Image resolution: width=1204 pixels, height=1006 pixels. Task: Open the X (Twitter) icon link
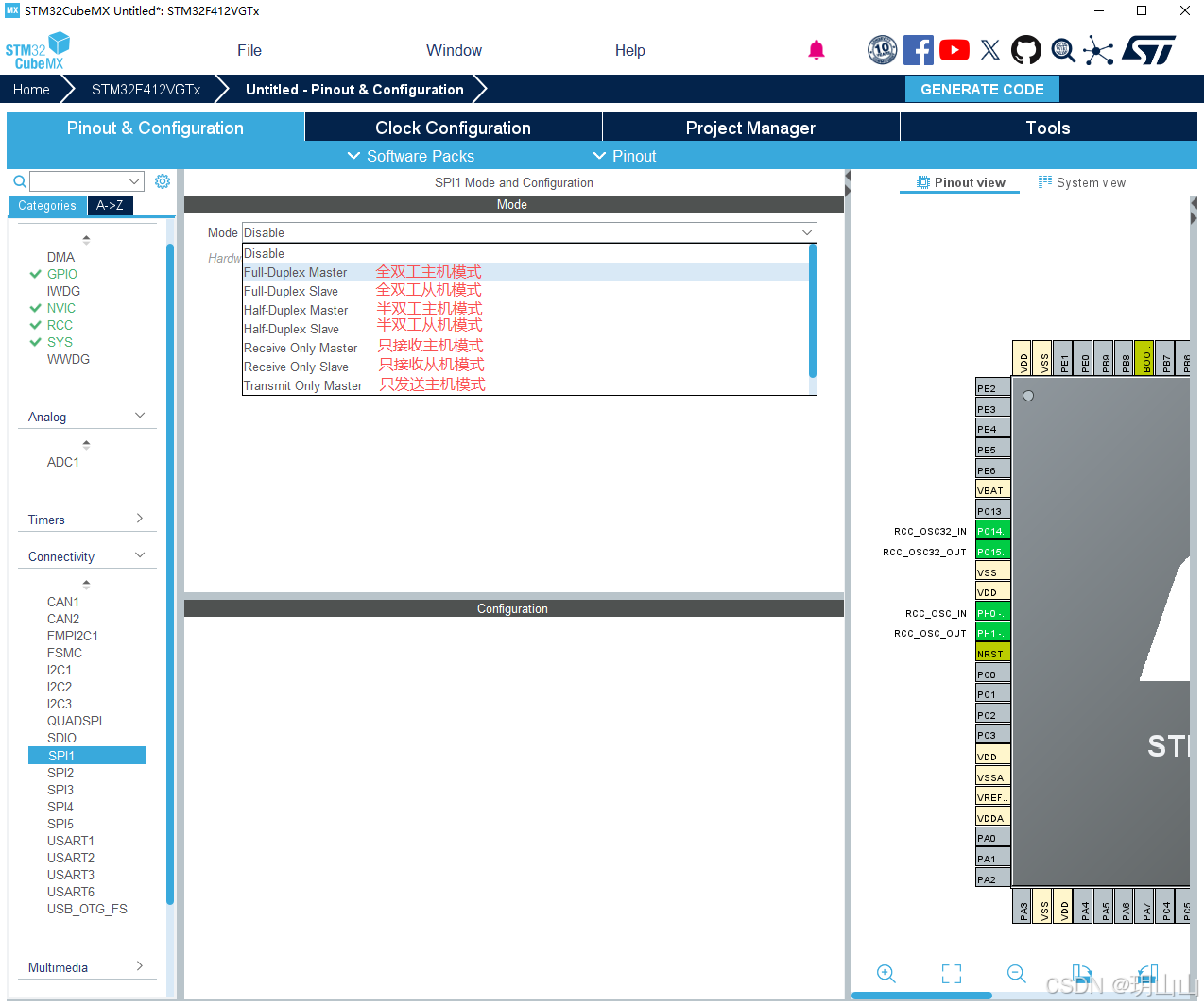click(989, 50)
